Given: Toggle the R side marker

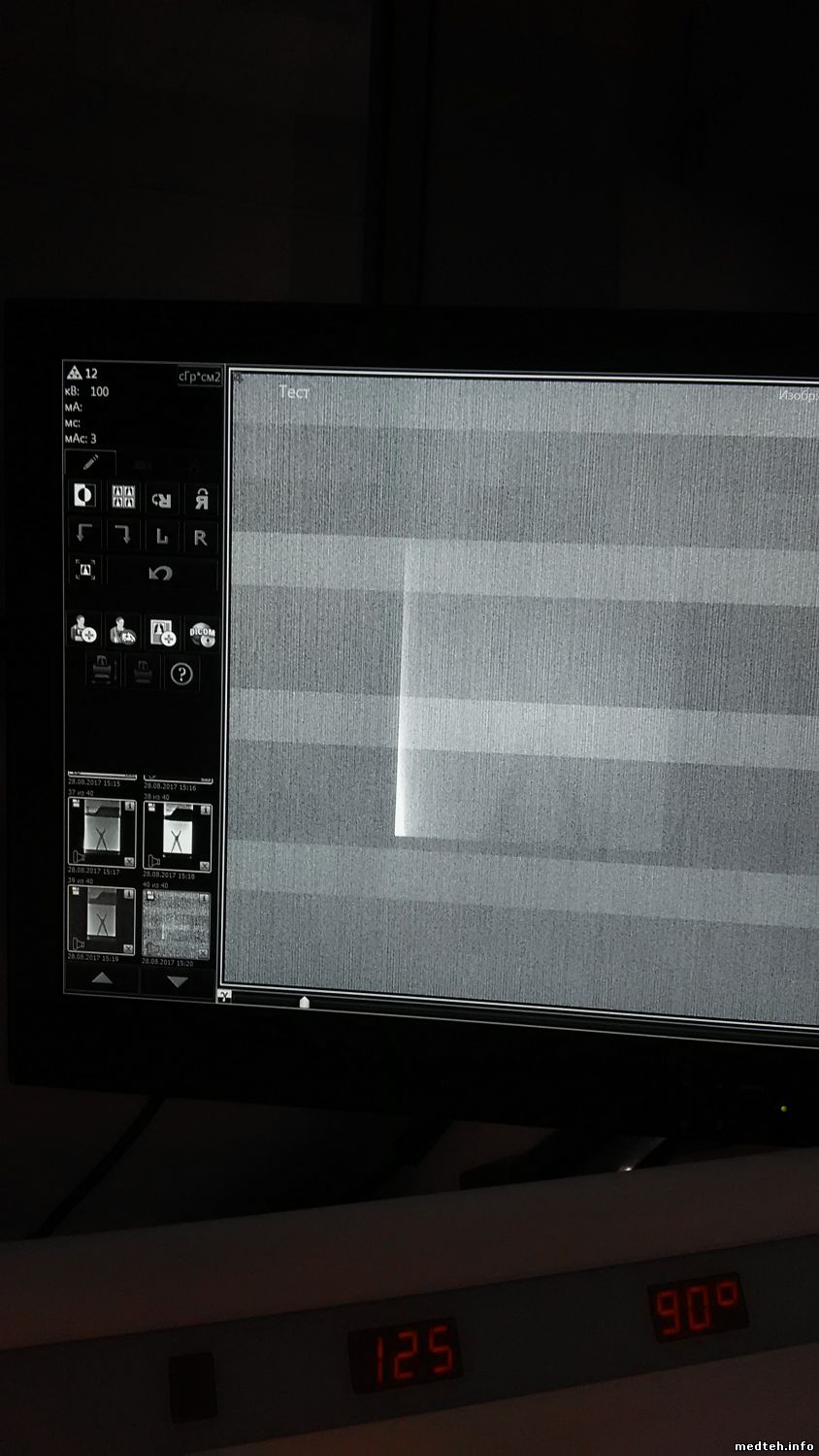Looking at the screenshot, I should coord(201,538).
